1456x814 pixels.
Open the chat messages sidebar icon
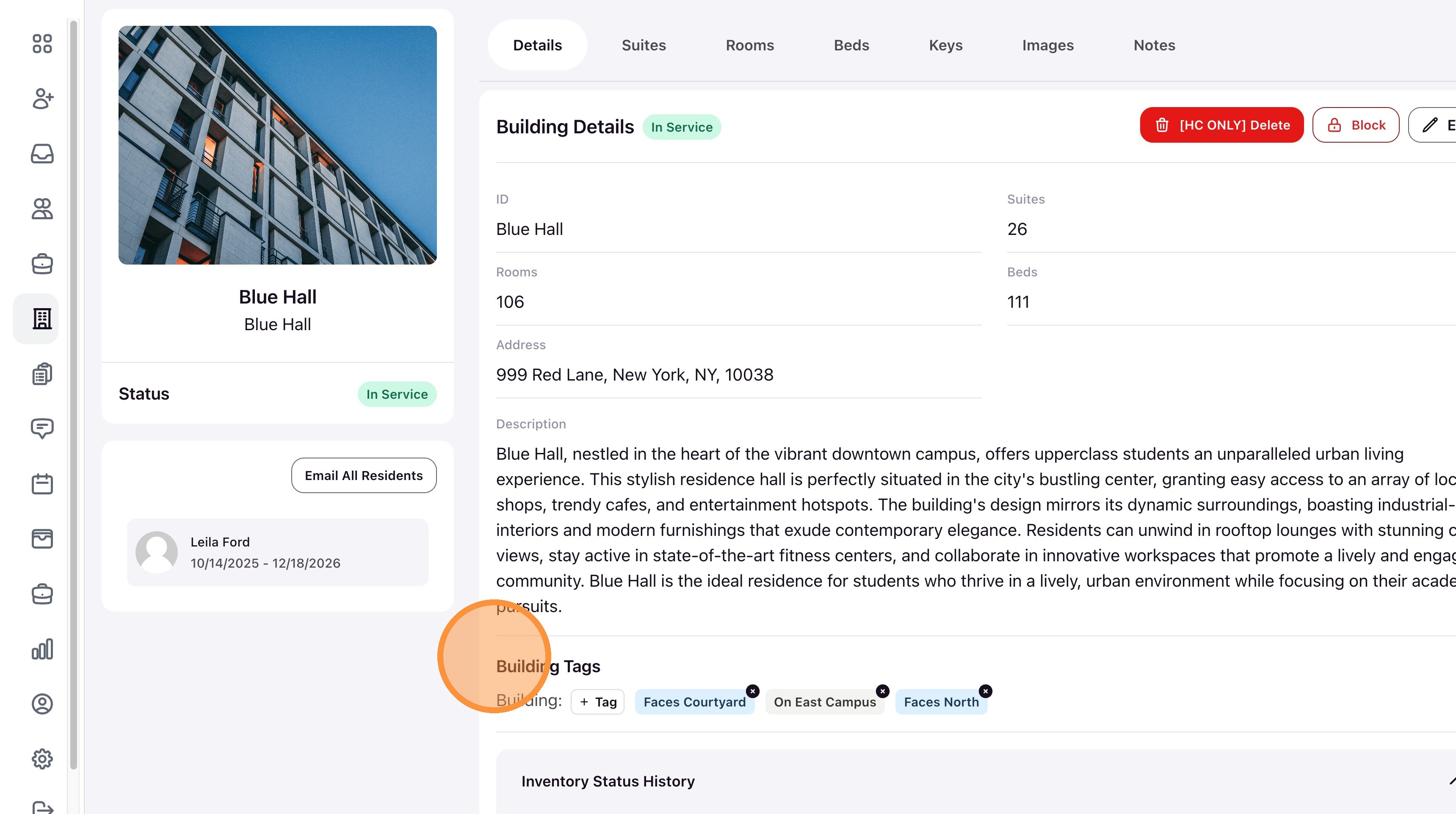click(x=42, y=428)
